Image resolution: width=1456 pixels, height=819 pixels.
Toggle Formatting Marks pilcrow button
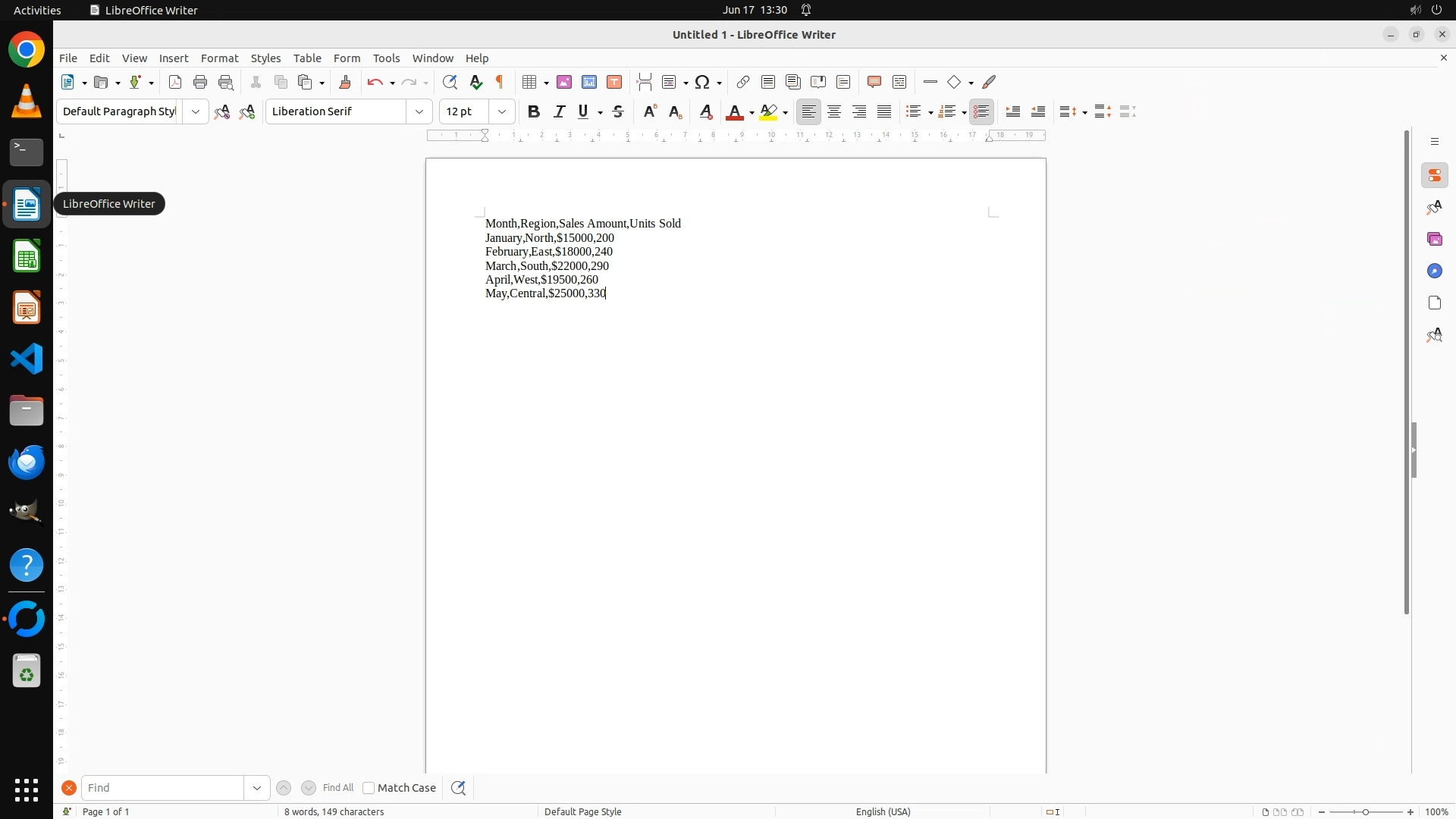(x=500, y=82)
